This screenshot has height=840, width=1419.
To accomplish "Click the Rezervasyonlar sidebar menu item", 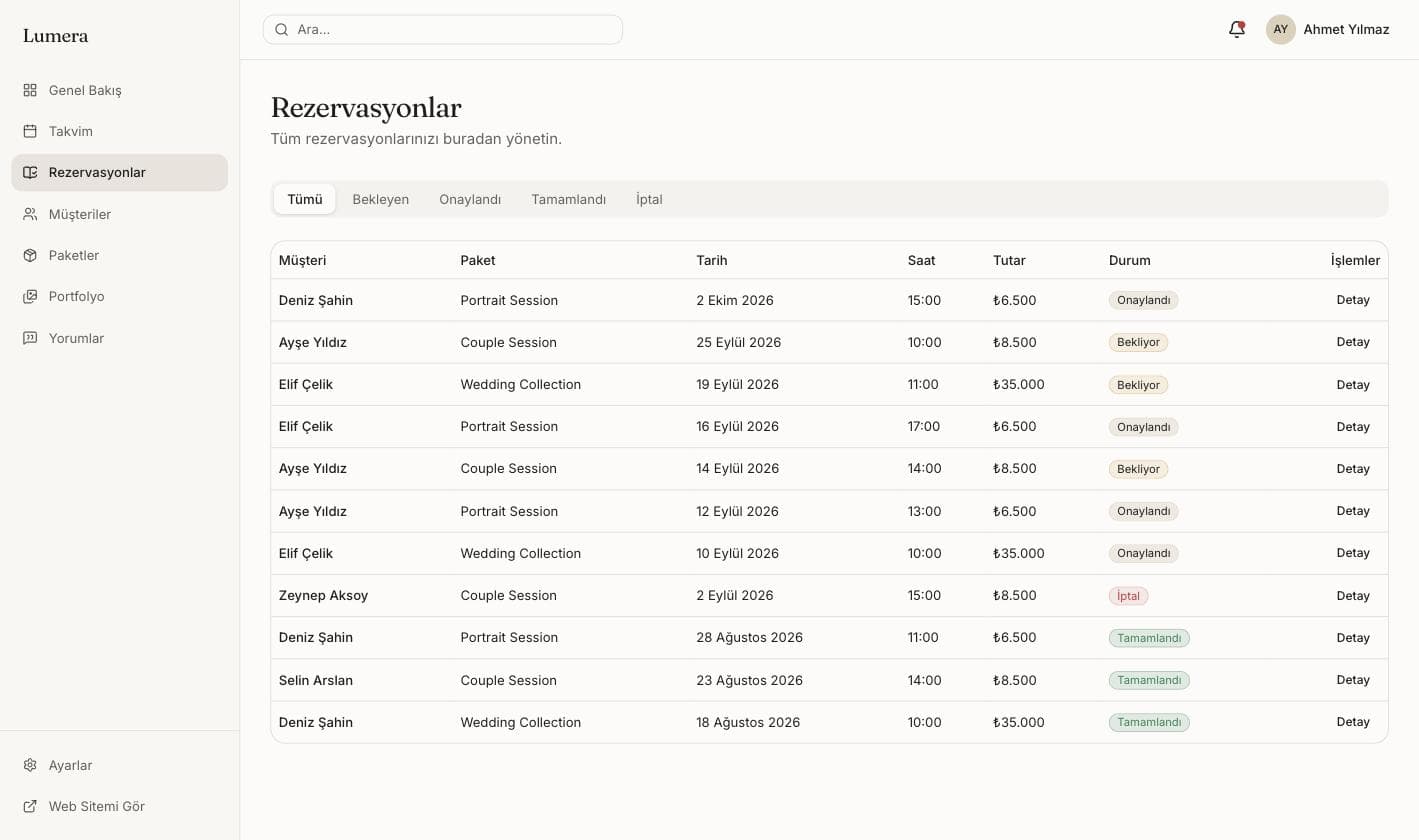I will click(120, 172).
